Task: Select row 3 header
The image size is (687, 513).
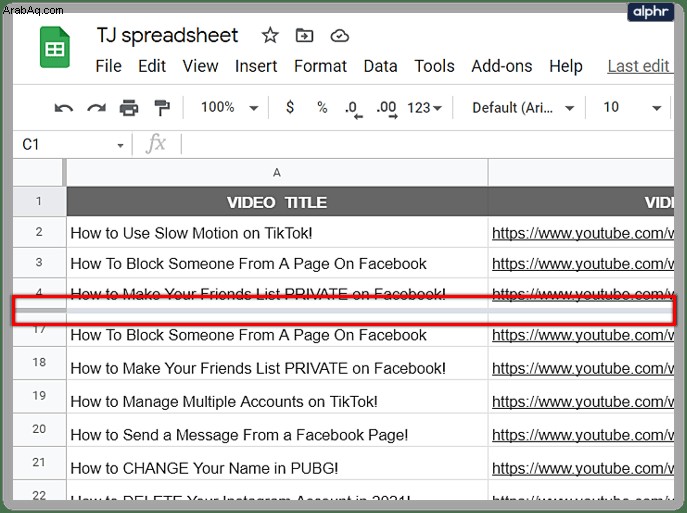Action: (x=39, y=262)
